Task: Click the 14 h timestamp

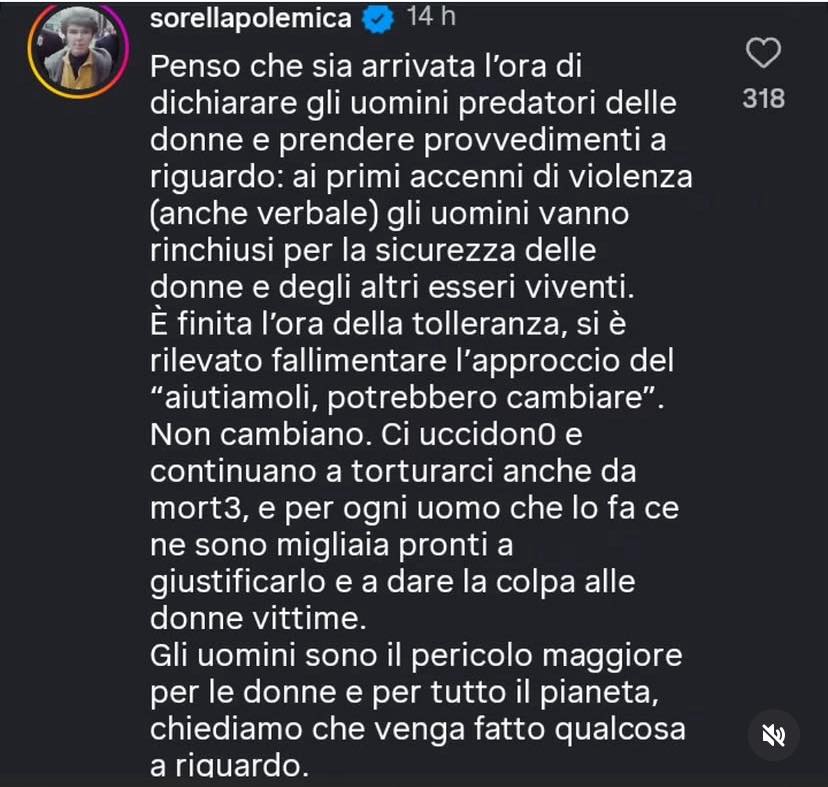Action: (432, 19)
